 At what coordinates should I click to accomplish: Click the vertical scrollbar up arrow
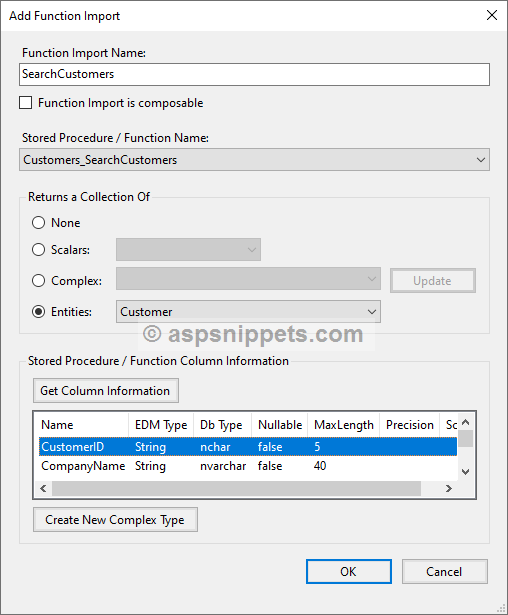[466, 422]
